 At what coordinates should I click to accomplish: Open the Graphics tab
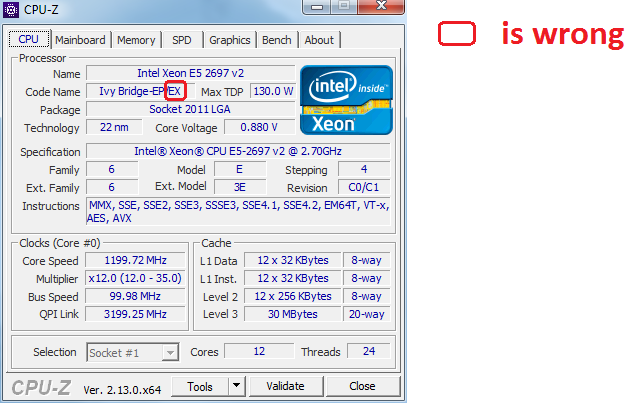(230, 40)
